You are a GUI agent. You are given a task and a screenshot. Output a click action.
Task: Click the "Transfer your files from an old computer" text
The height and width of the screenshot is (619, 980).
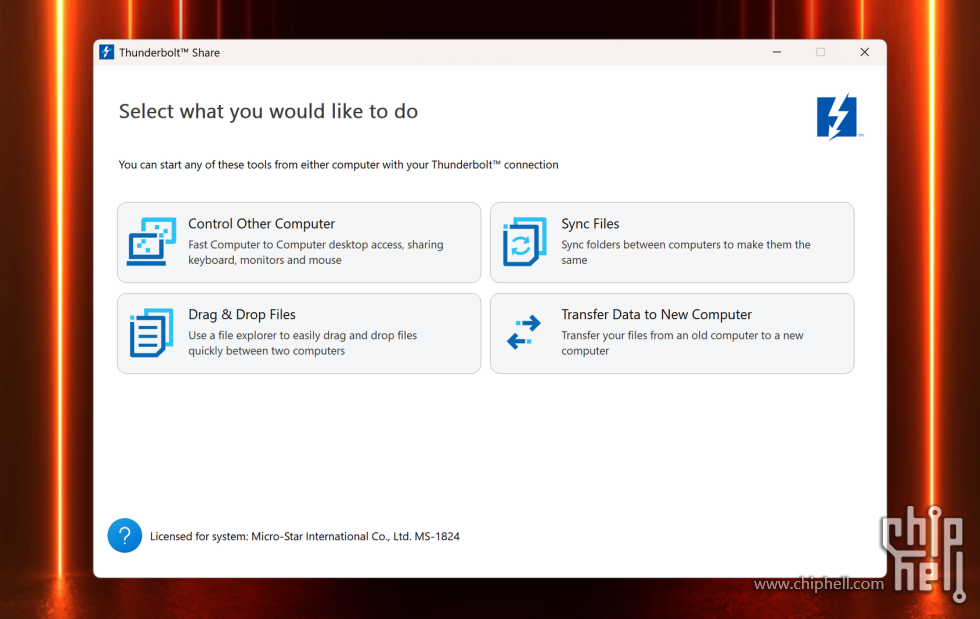click(x=682, y=343)
